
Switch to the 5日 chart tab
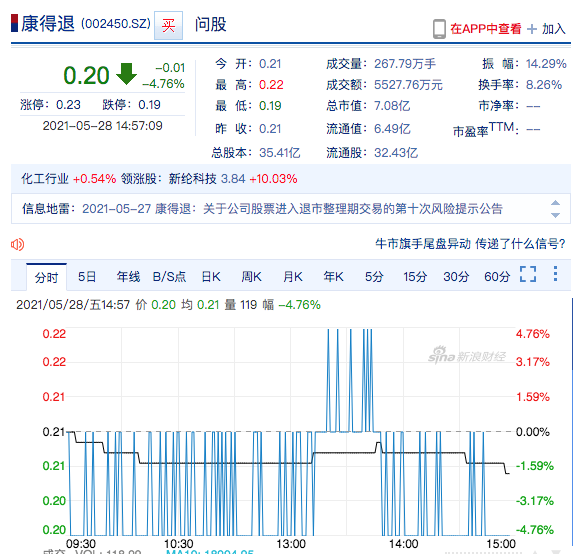point(87,277)
